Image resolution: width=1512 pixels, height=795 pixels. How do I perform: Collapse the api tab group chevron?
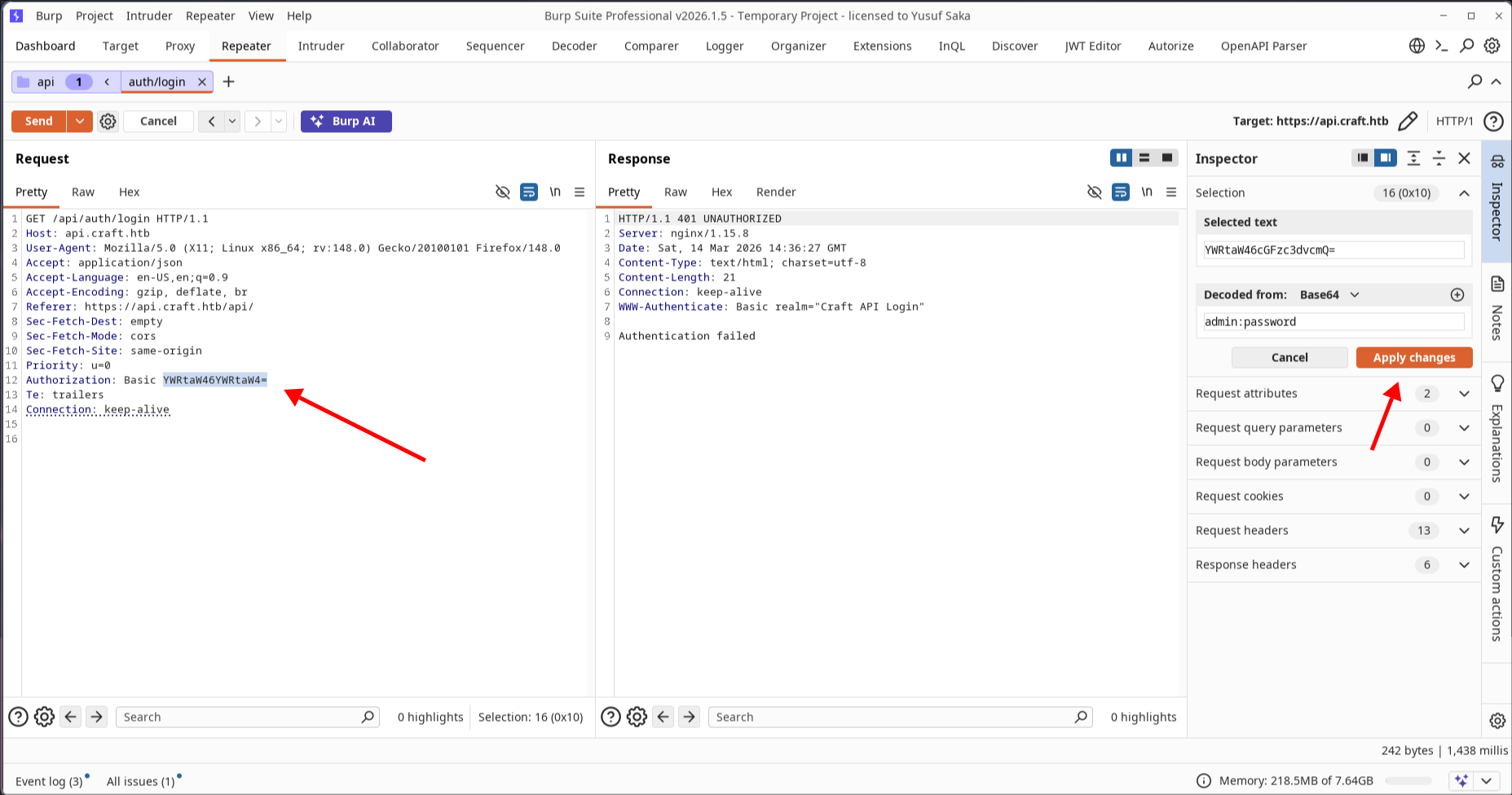(x=107, y=82)
